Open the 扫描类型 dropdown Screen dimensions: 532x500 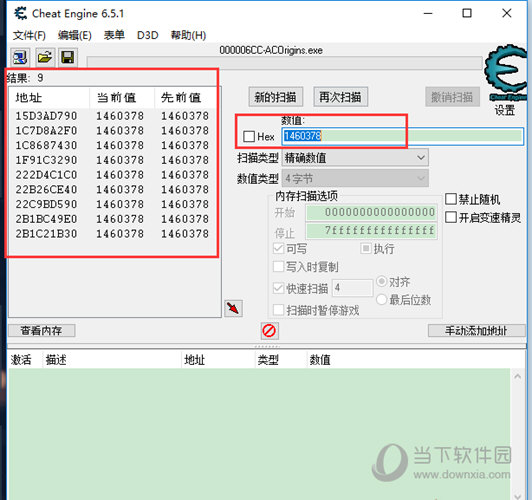pyautogui.click(x=355, y=158)
